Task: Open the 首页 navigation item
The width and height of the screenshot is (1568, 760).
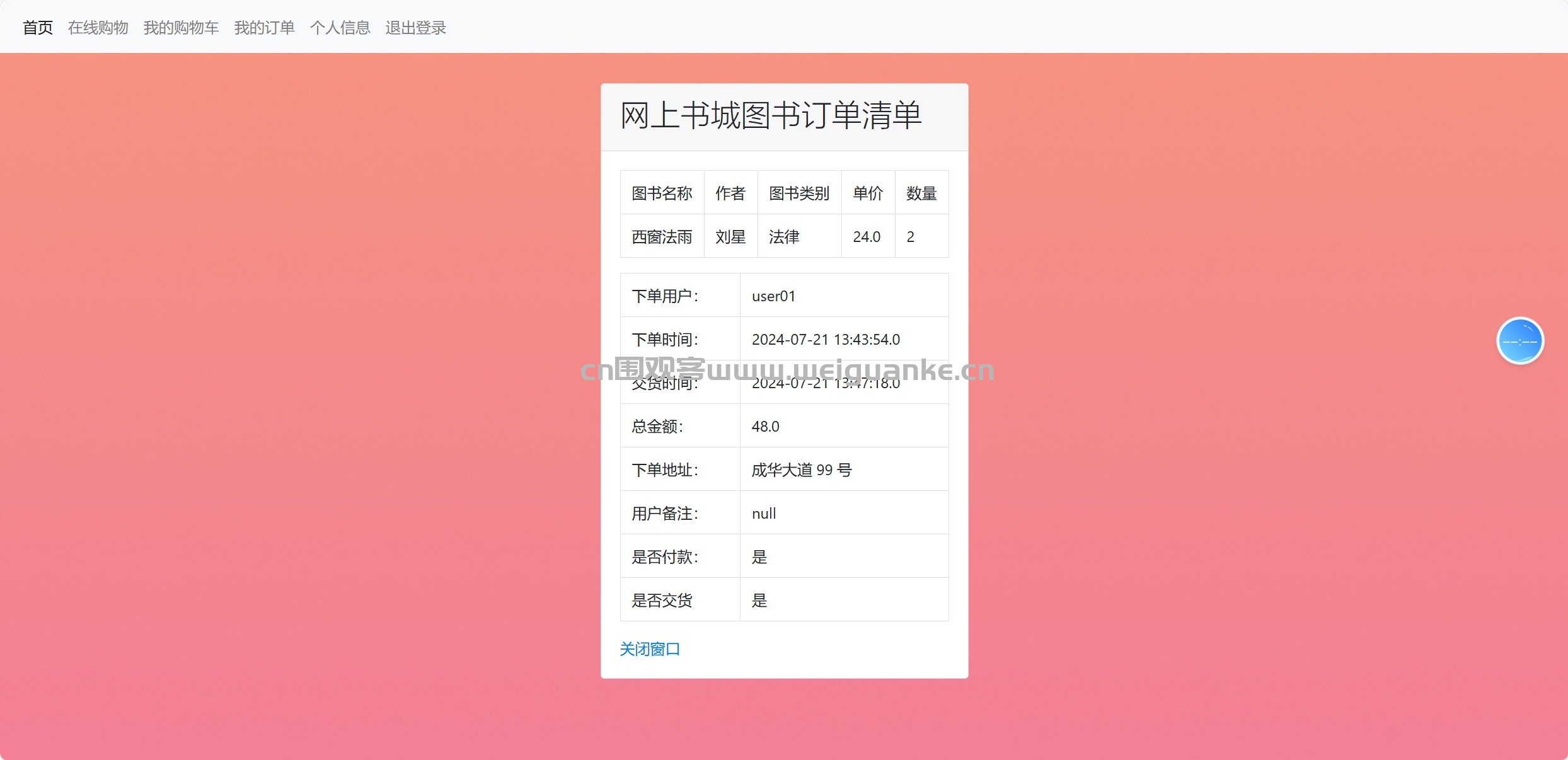Action: tap(38, 28)
